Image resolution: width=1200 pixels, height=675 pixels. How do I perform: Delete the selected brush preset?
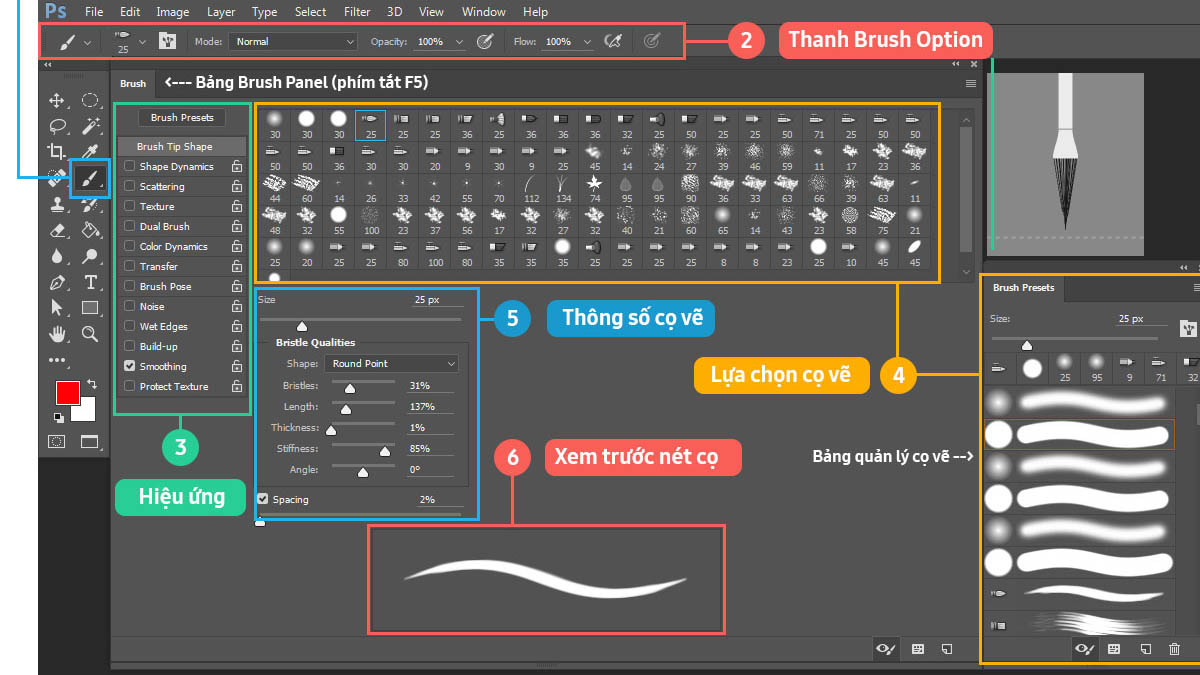tap(1174, 649)
